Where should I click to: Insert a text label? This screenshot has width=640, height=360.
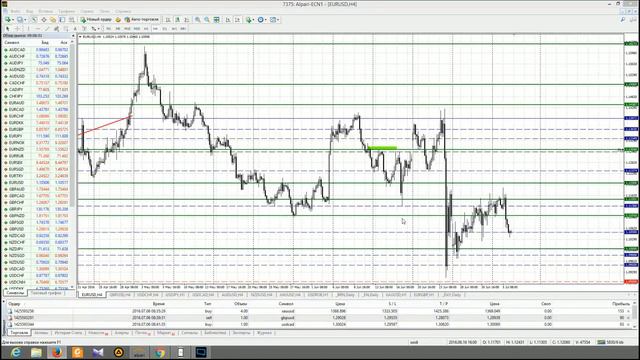click(x=84, y=29)
